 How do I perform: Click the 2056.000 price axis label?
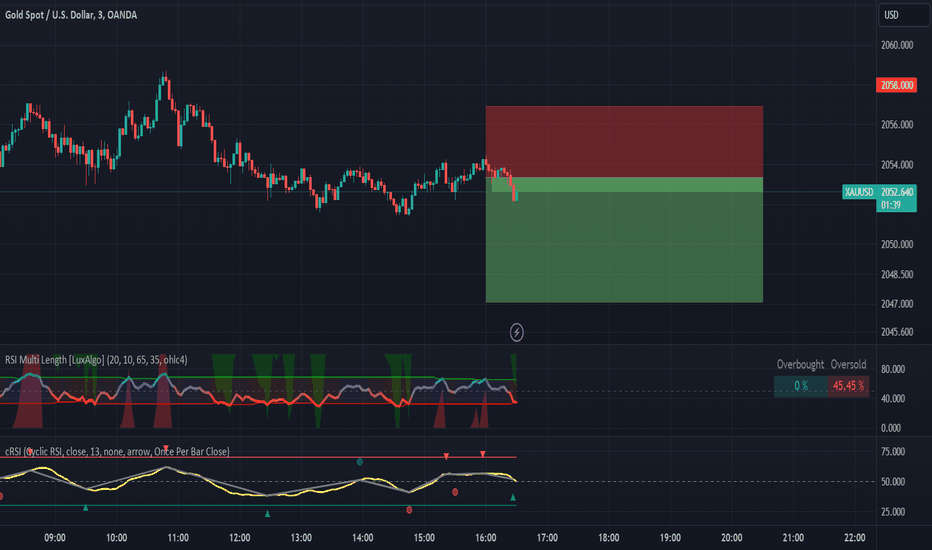click(897, 124)
